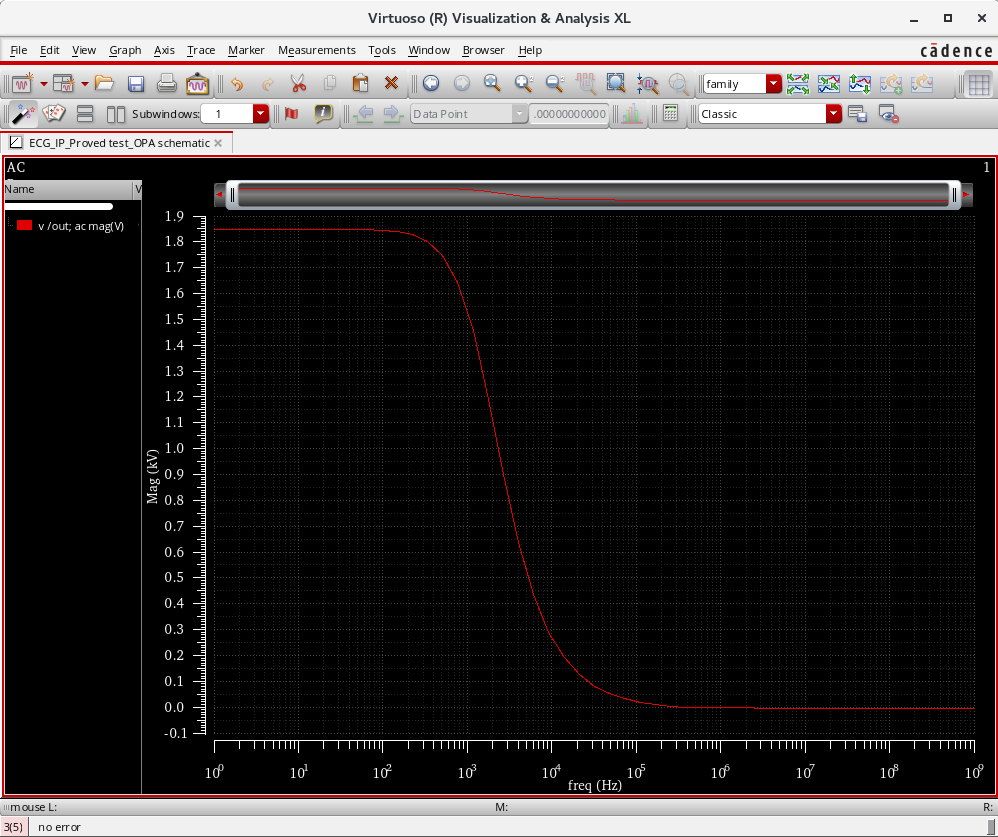Toggle the graph grid icon

[x=979, y=83]
